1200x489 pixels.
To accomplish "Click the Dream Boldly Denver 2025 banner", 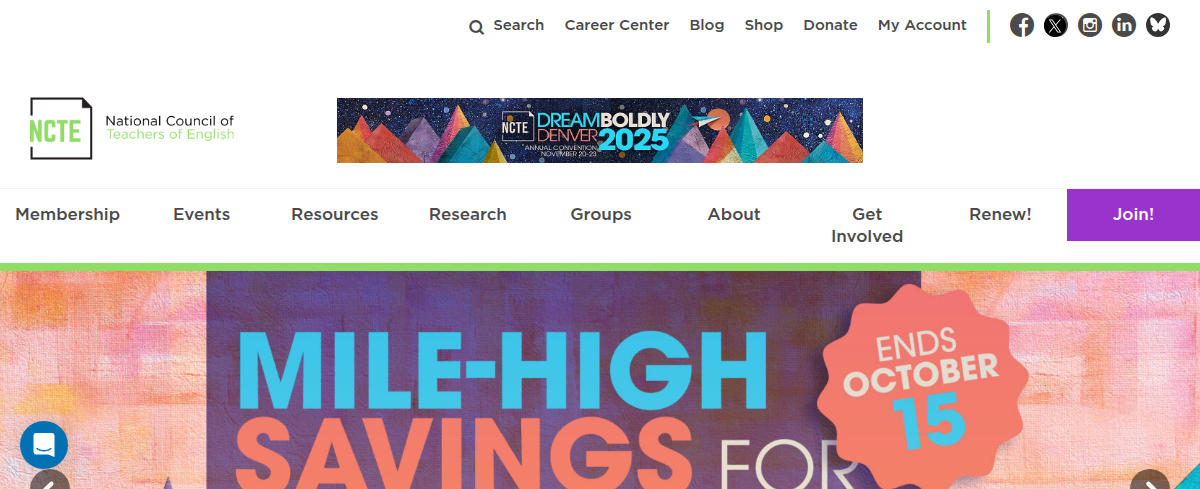I will tap(600, 130).
